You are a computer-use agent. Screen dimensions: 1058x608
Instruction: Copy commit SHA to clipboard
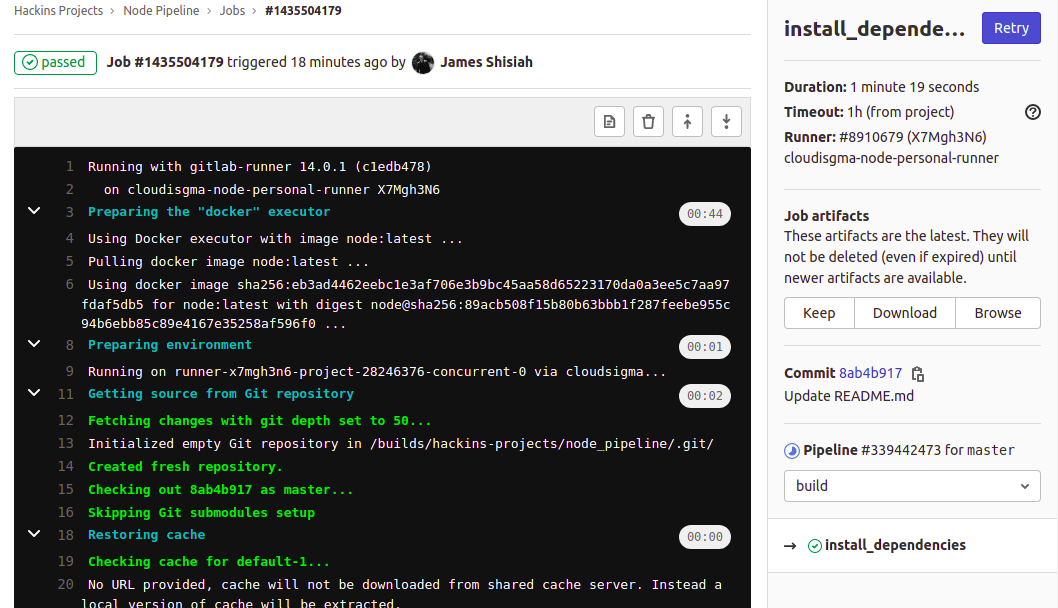918,374
